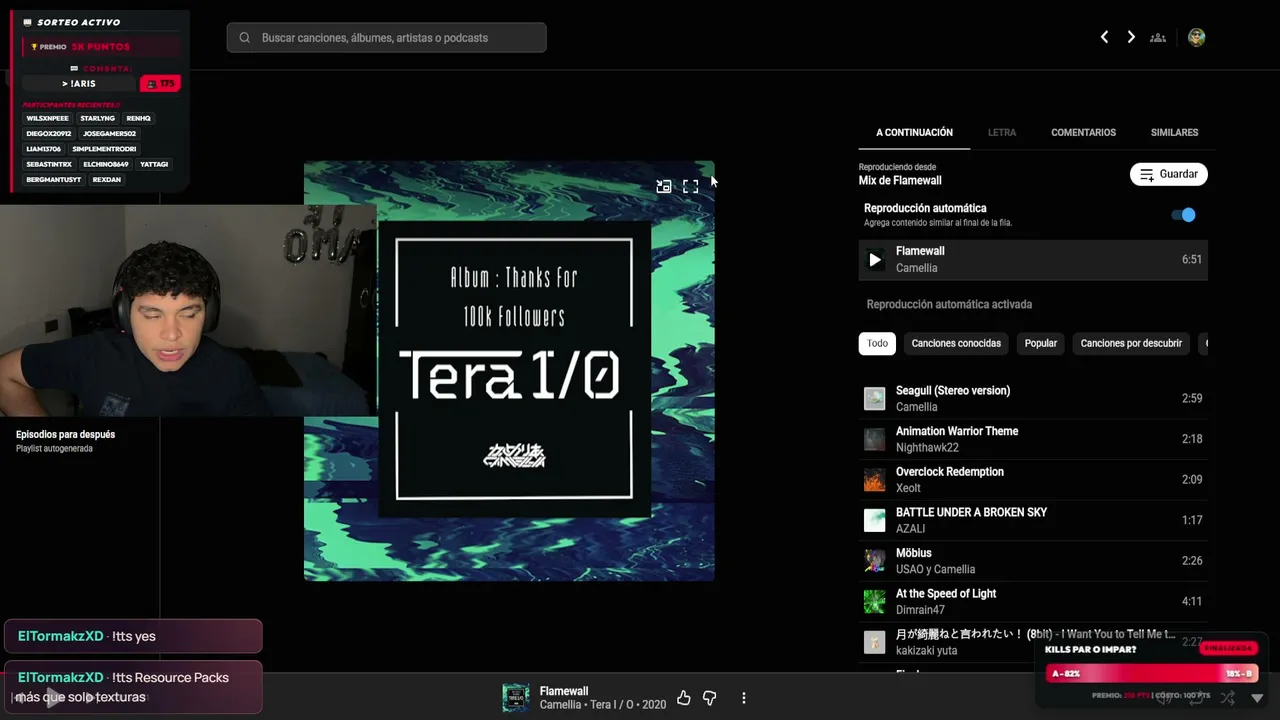Save the queue with the Guardar button
1280x720 pixels.
coord(1169,174)
